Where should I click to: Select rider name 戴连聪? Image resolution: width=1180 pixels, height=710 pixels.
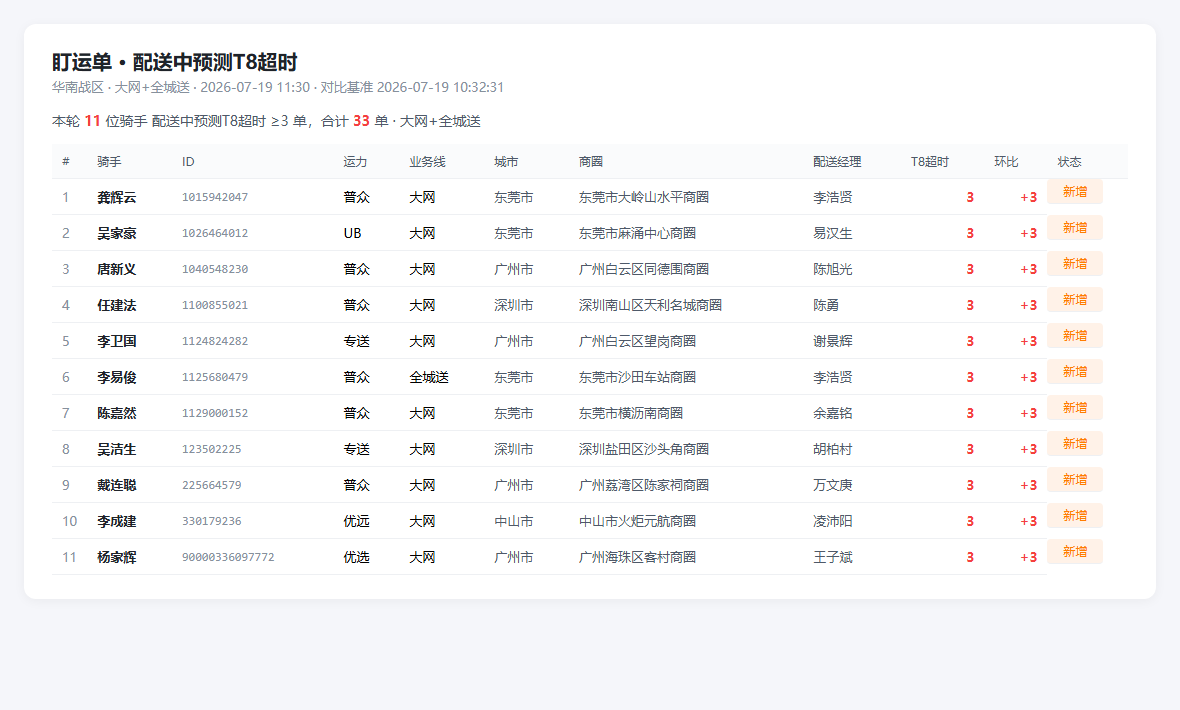117,486
